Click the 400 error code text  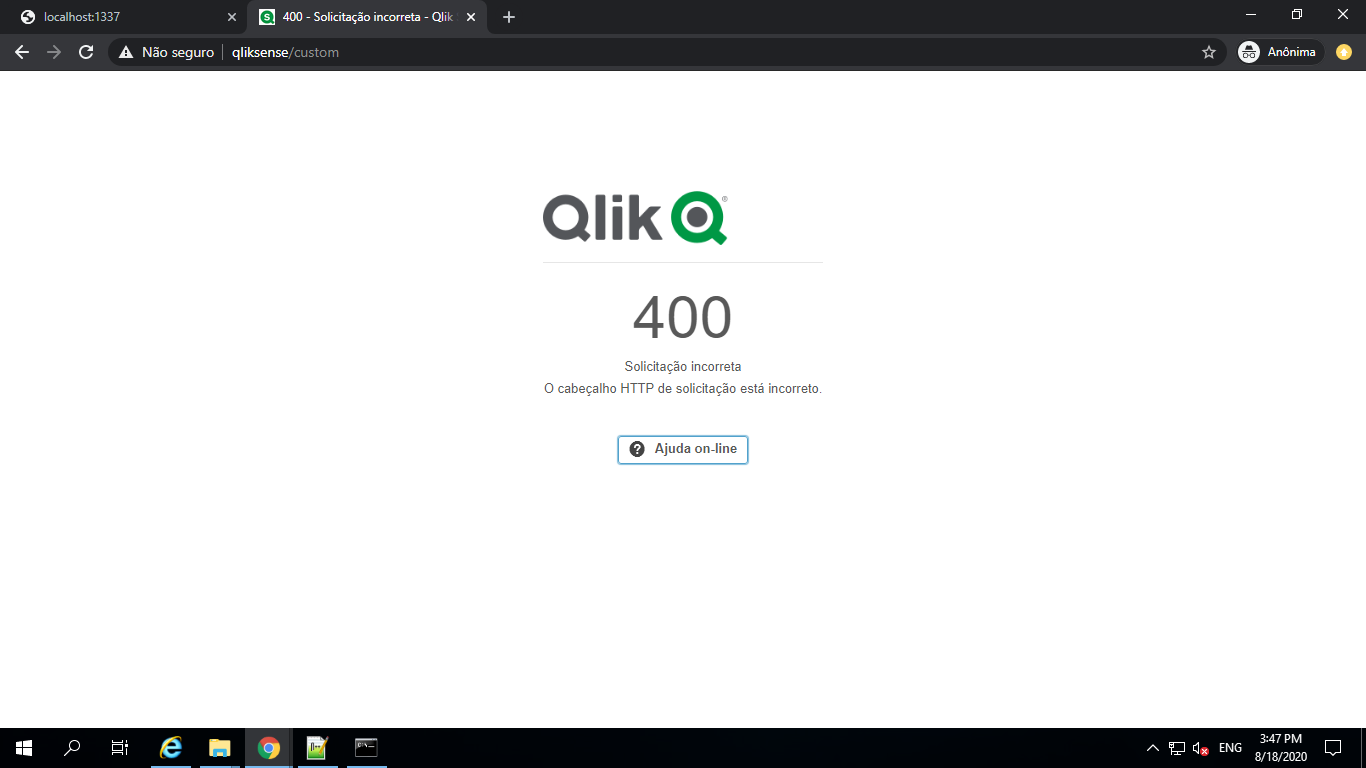tap(683, 318)
